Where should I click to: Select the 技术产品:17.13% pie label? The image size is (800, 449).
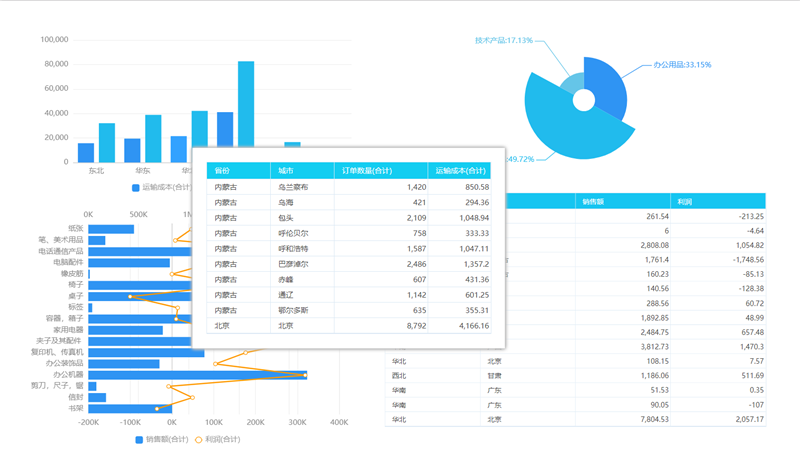pos(504,40)
